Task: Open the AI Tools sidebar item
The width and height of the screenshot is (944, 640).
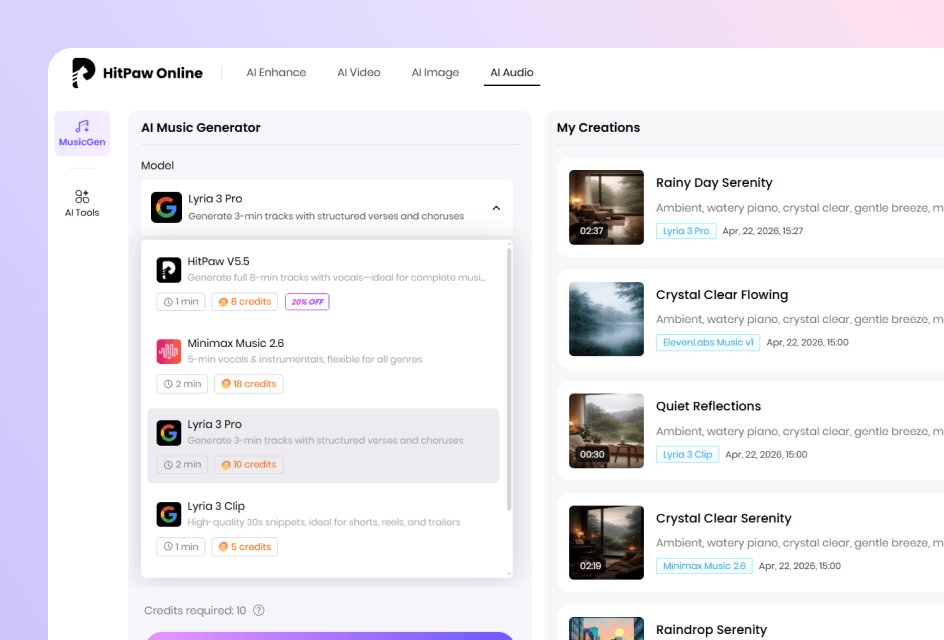Action: point(82,203)
